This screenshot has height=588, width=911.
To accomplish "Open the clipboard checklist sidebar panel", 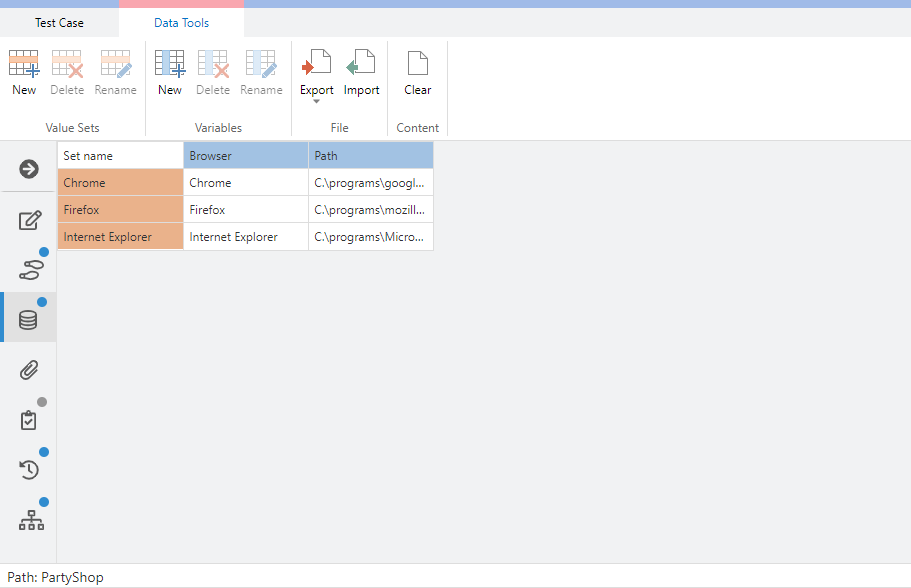I will click(x=29, y=420).
